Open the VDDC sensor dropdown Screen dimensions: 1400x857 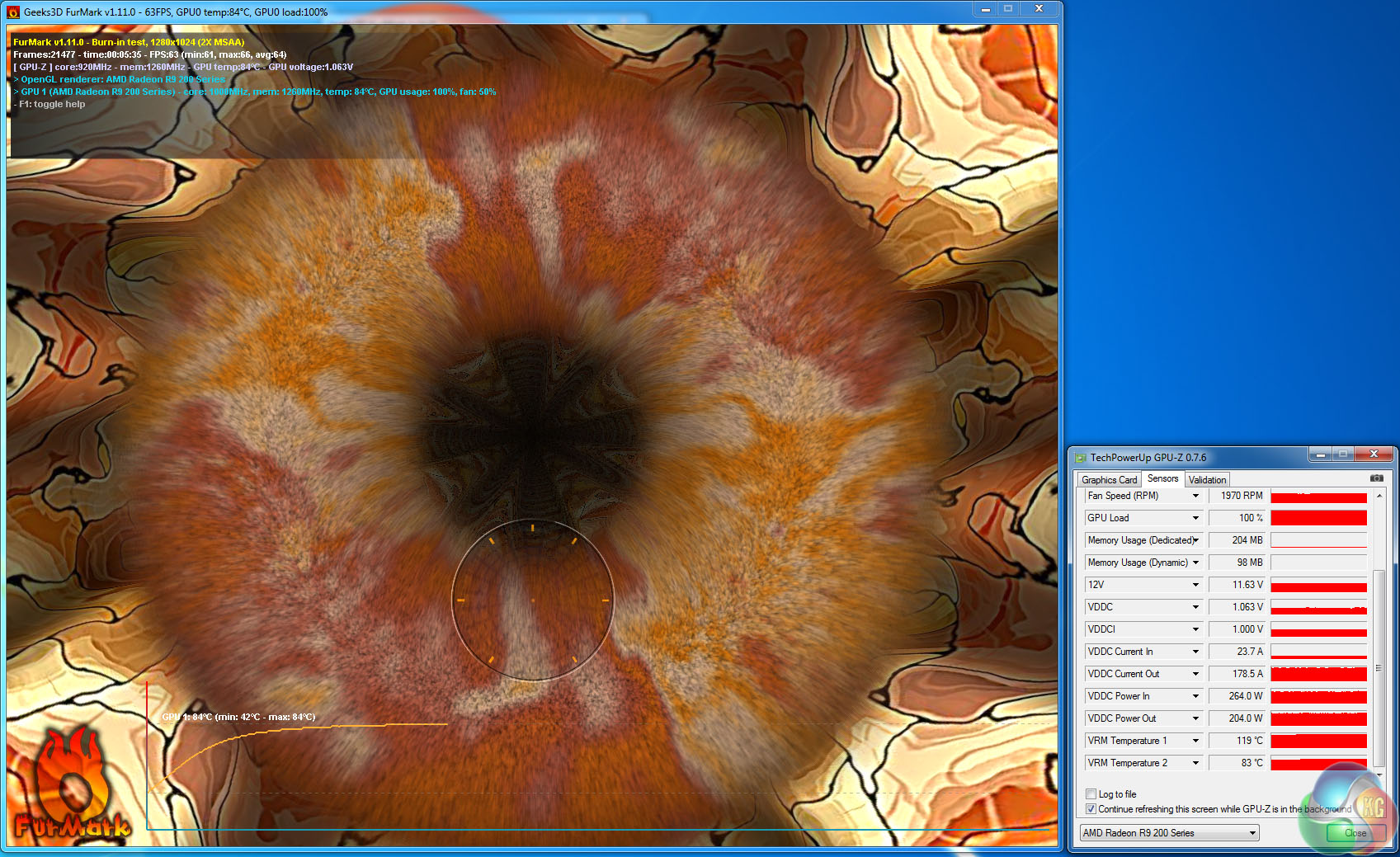point(1195,607)
